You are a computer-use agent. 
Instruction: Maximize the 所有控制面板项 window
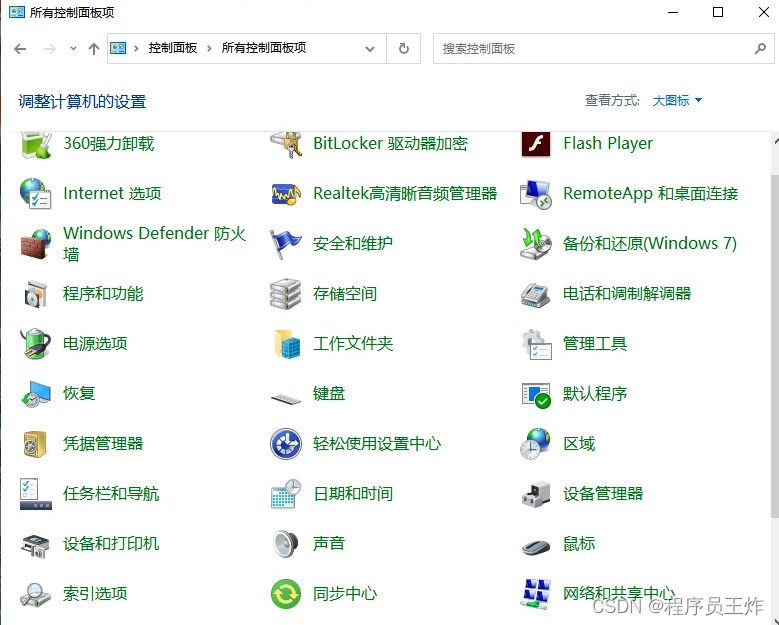point(718,12)
